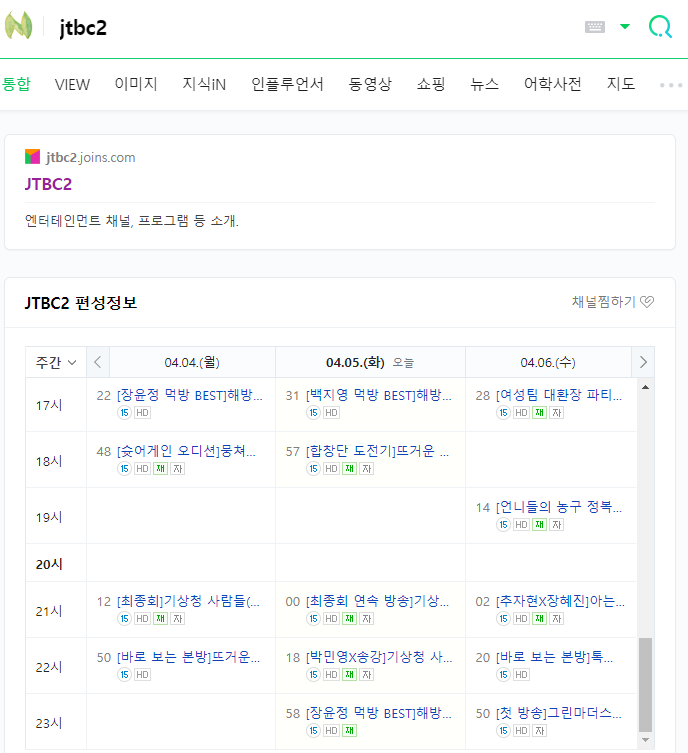Switch to the VIEW tab

[x=72, y=85]
